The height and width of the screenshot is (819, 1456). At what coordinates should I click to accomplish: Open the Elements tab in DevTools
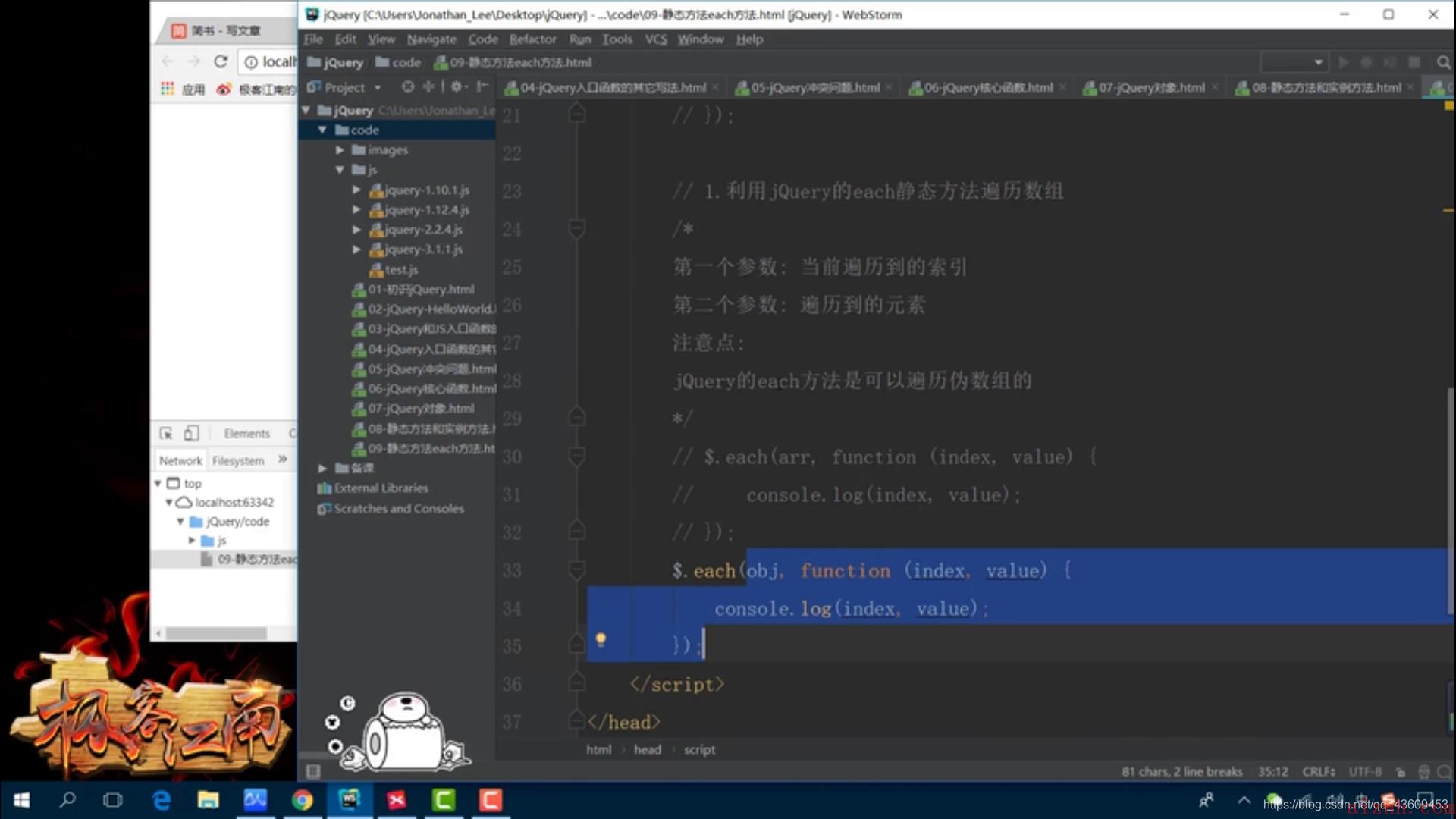pos(246,434)
